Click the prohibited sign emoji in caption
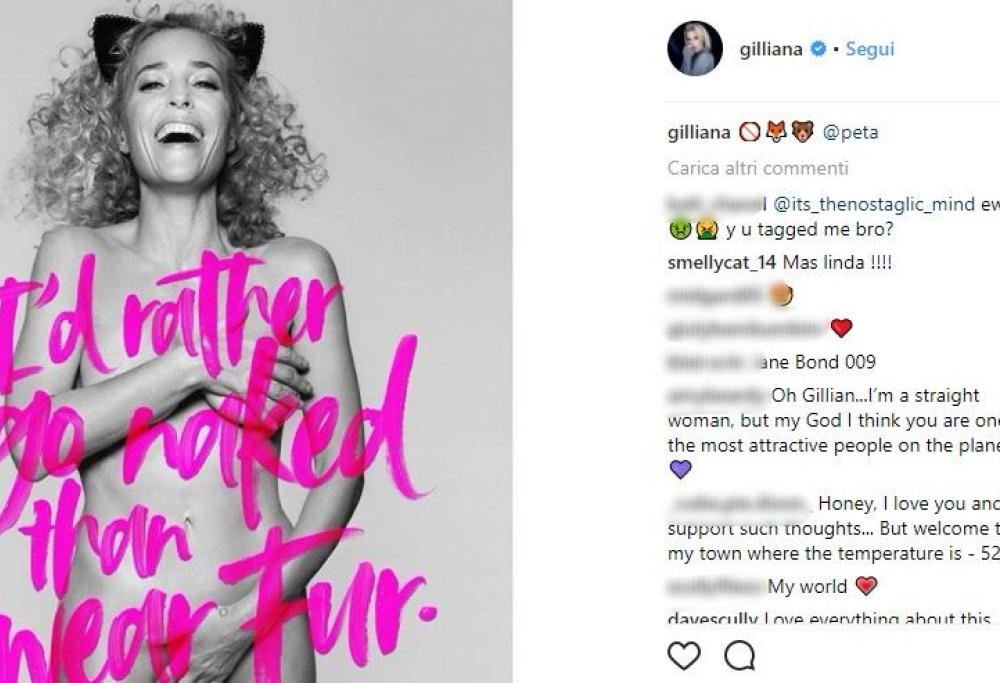The width and height of the screenshot is (1000, 683). click(750, 132)
